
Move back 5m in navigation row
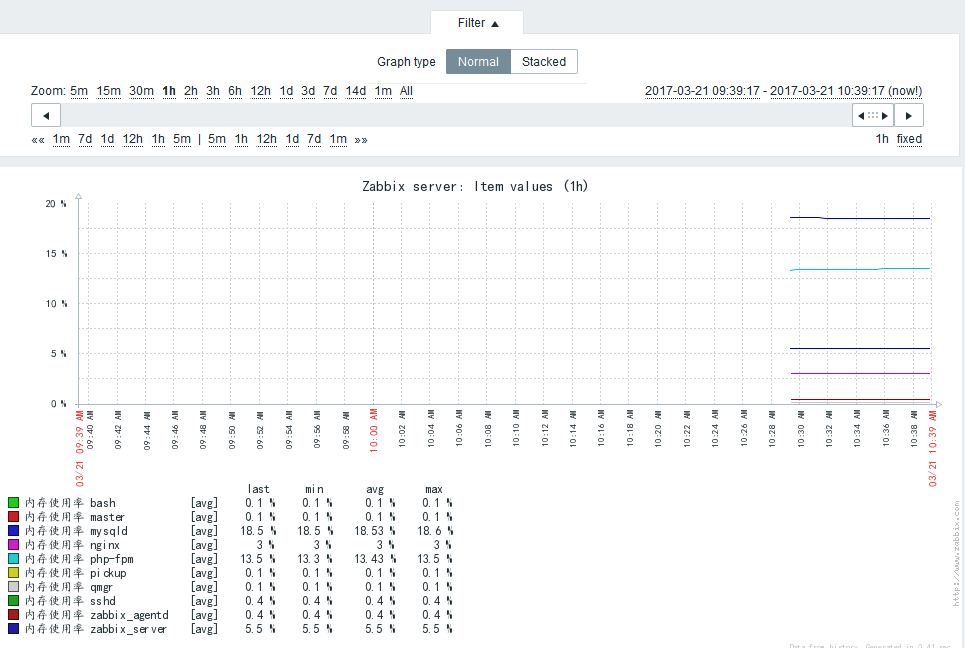click(182, 139)
